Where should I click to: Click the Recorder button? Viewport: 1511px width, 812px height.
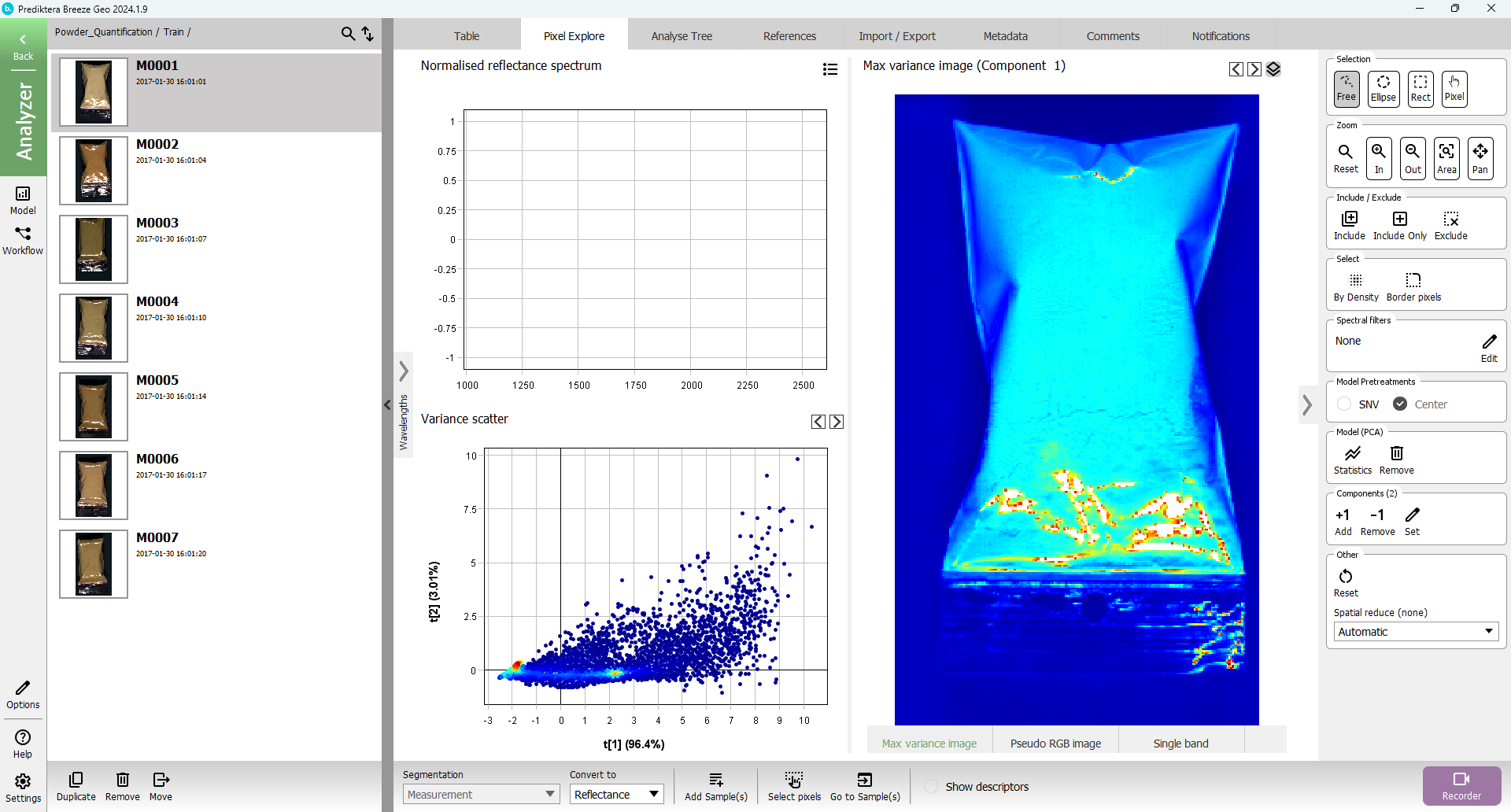click(x=1461, y=786)
